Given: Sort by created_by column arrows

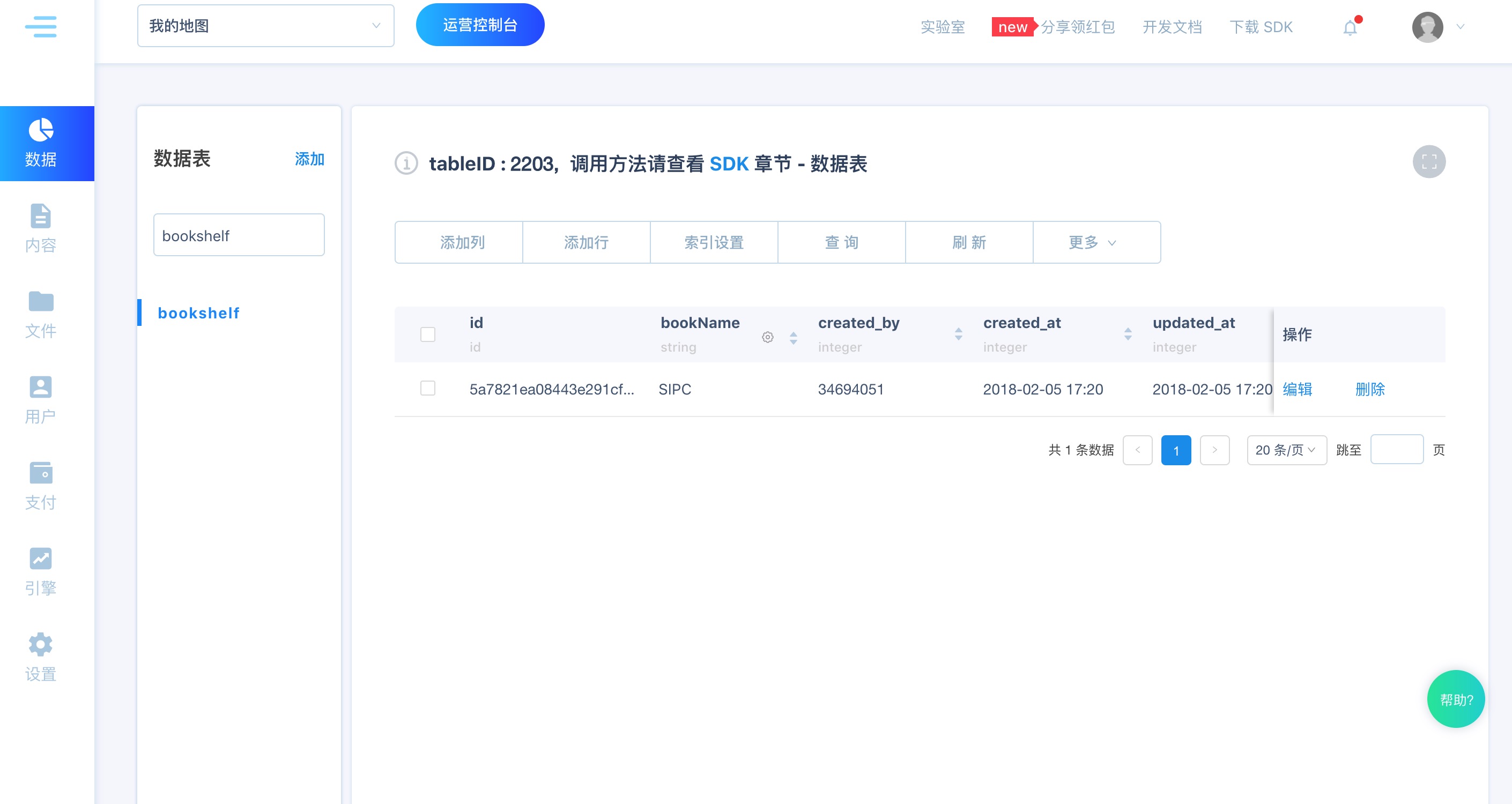Looking at the screenshot, I should (959, 334).
